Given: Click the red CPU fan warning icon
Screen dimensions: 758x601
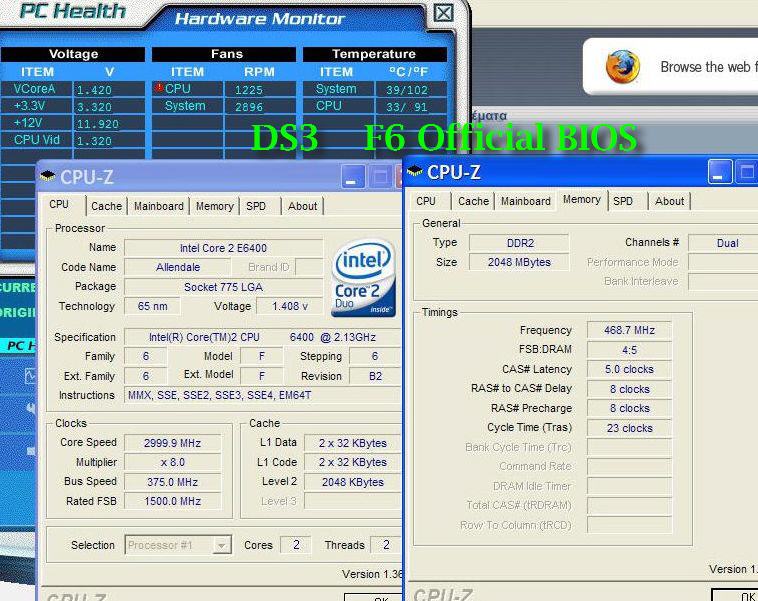Looking at the screenshot, I should 159,88.
